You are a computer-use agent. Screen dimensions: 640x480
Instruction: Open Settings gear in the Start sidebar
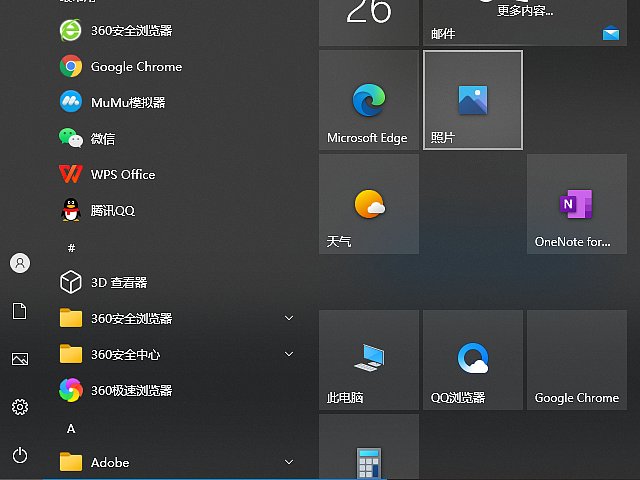[x=20, y=407]
